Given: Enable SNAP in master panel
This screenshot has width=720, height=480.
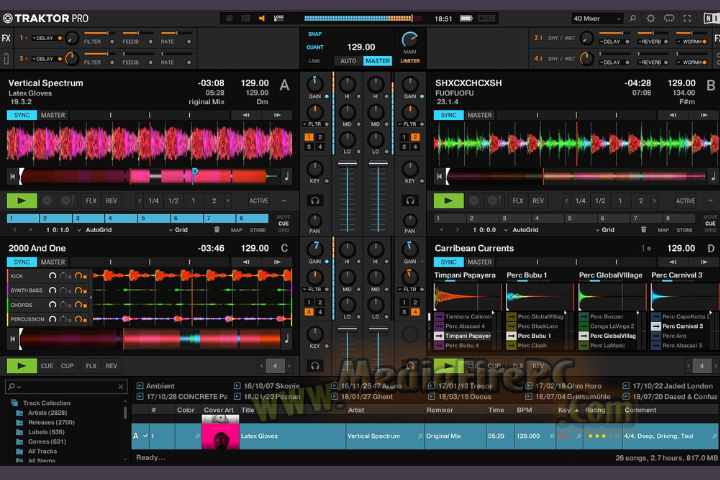Looking at the screenshot, I should (315, 34).
